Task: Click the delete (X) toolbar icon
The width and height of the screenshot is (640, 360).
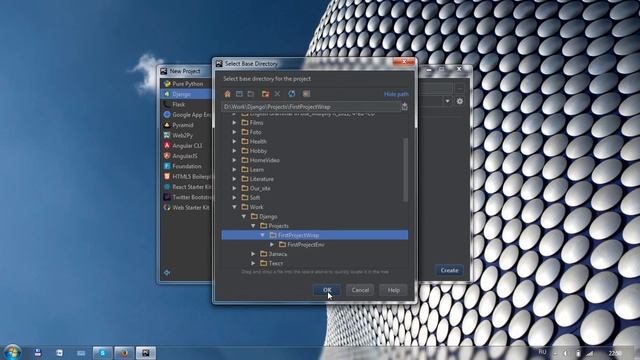Action: pyautogui.click(x=278, y=94)
